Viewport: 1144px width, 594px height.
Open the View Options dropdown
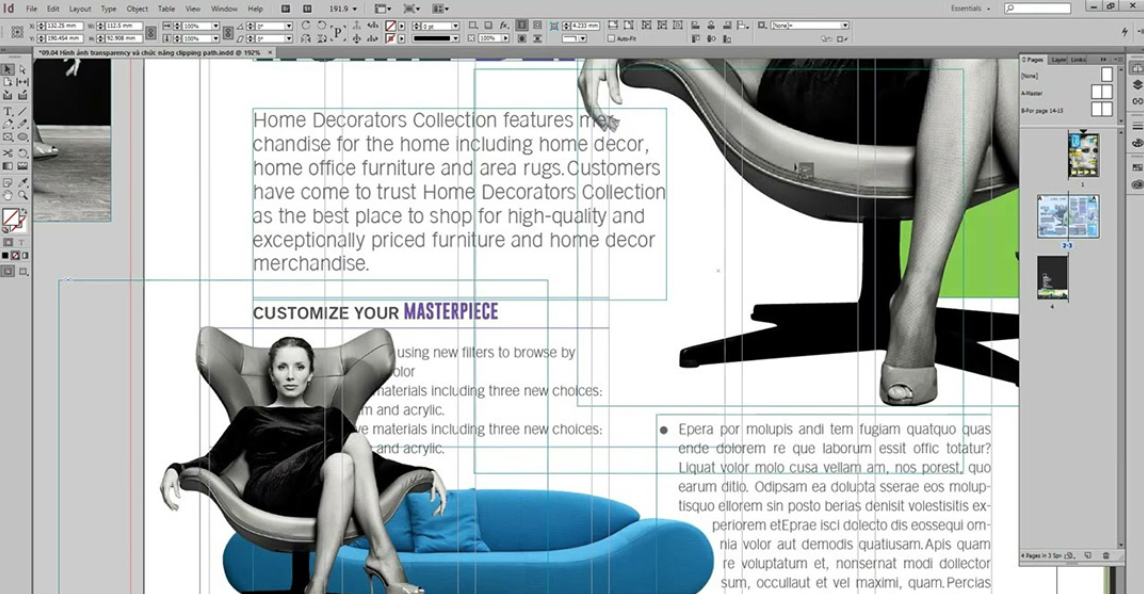click(382, 9)
